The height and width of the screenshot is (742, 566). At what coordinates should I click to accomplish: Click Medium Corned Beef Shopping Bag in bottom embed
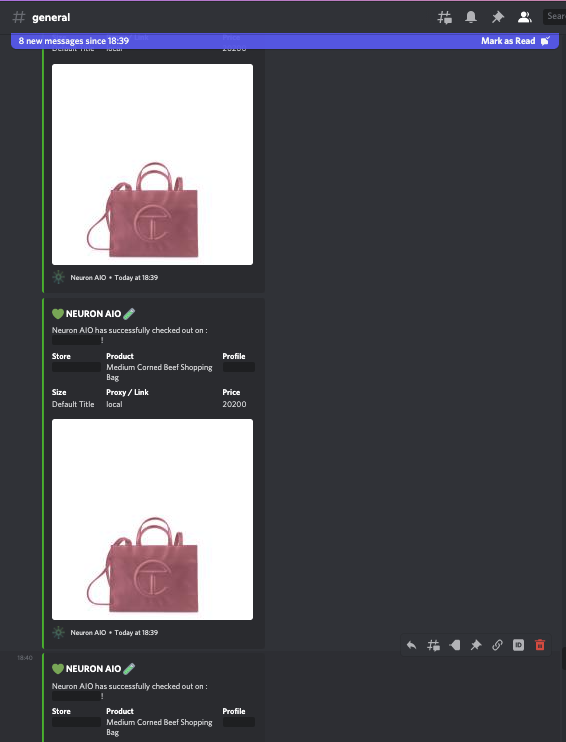coord(159,727)
